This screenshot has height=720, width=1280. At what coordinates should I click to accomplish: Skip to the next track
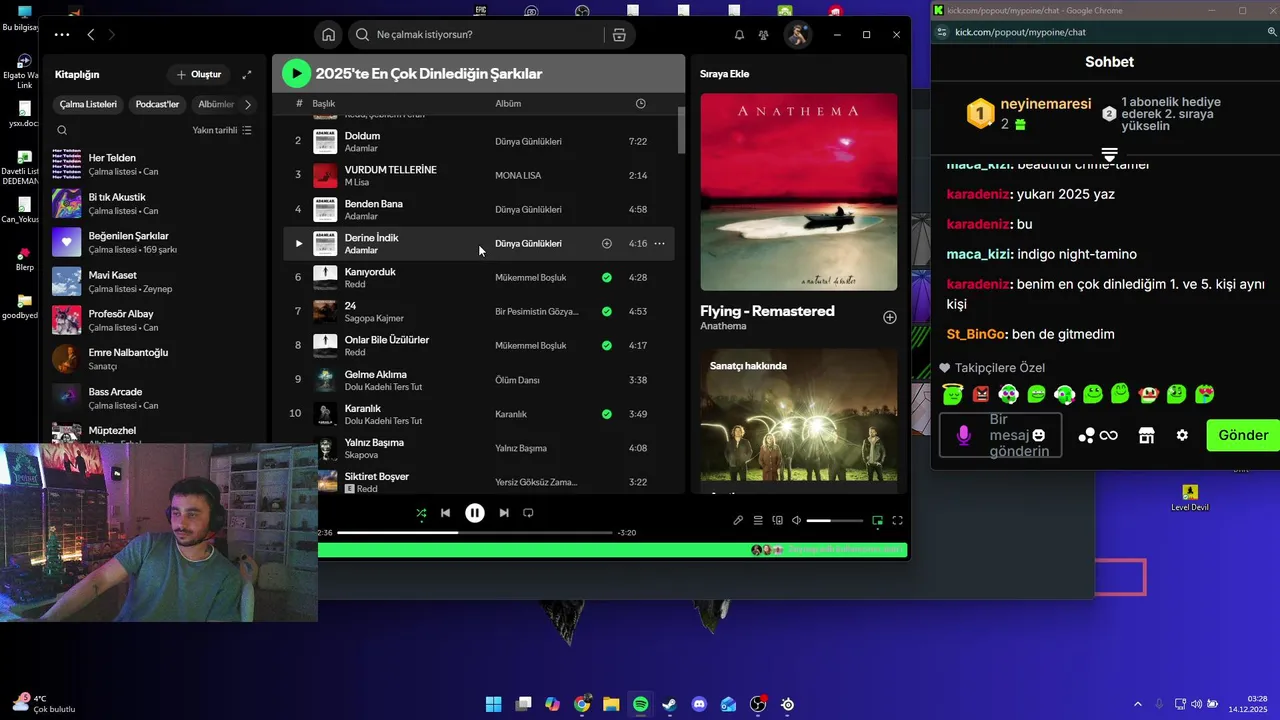point(504,513)
